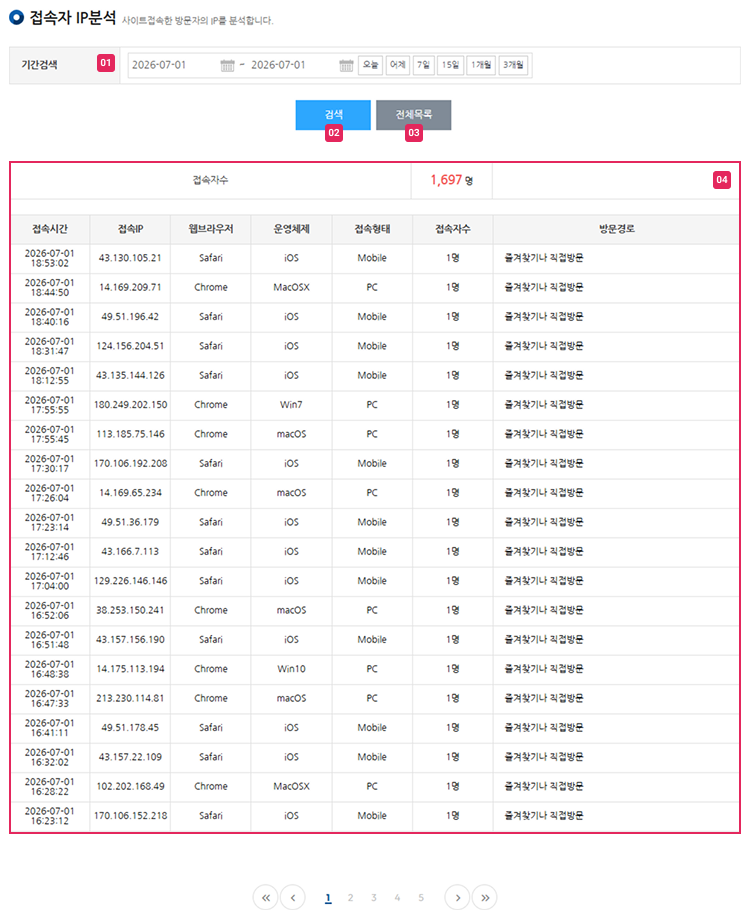The height and width of the screenshot is (919, 750).
Task: Open page 2 in pagination
Action: [x=350, y=897]
